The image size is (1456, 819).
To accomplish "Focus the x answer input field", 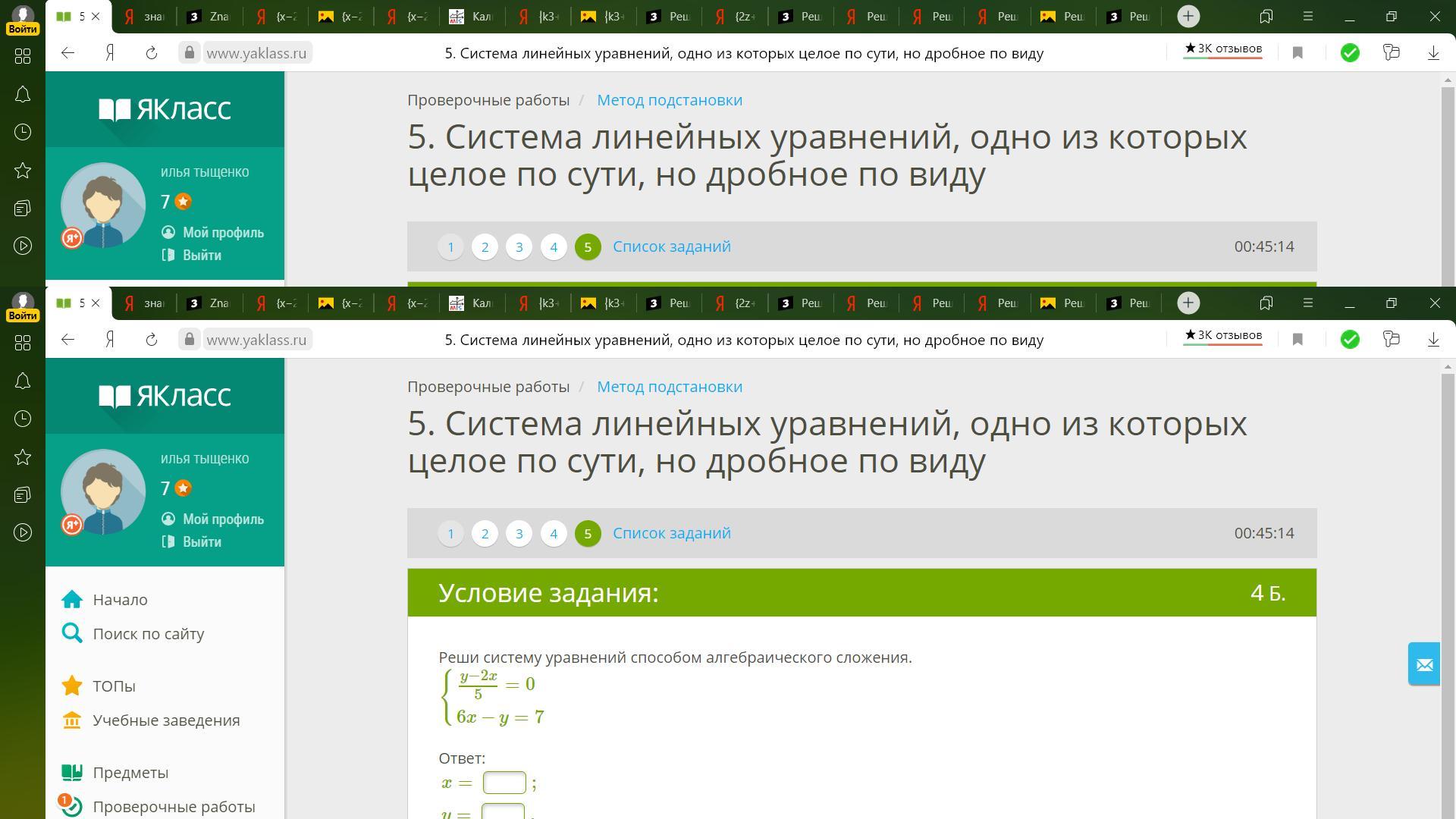I will pyautogui.click(x=504, y=783).
